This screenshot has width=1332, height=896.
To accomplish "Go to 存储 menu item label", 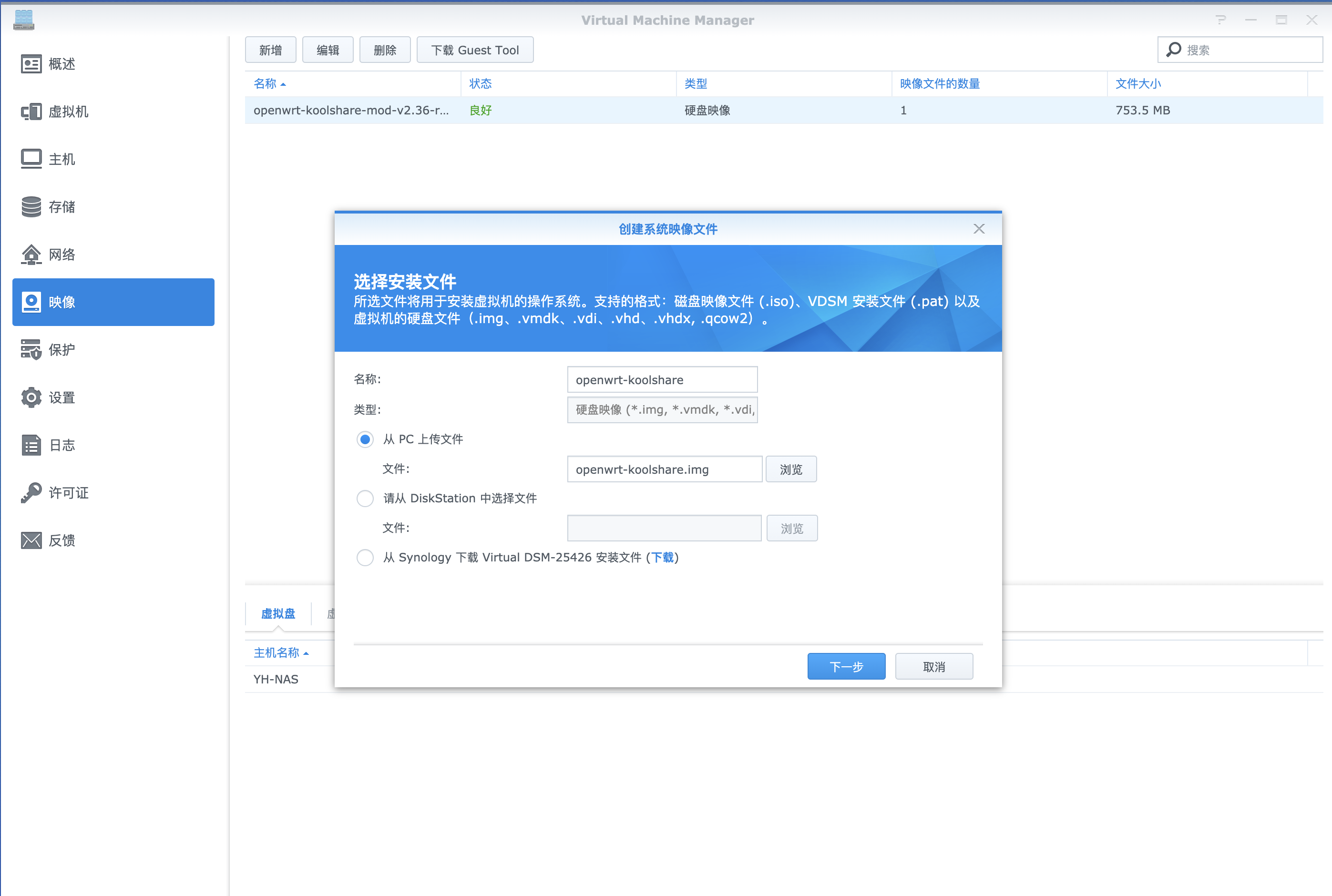I will [61, 207].
